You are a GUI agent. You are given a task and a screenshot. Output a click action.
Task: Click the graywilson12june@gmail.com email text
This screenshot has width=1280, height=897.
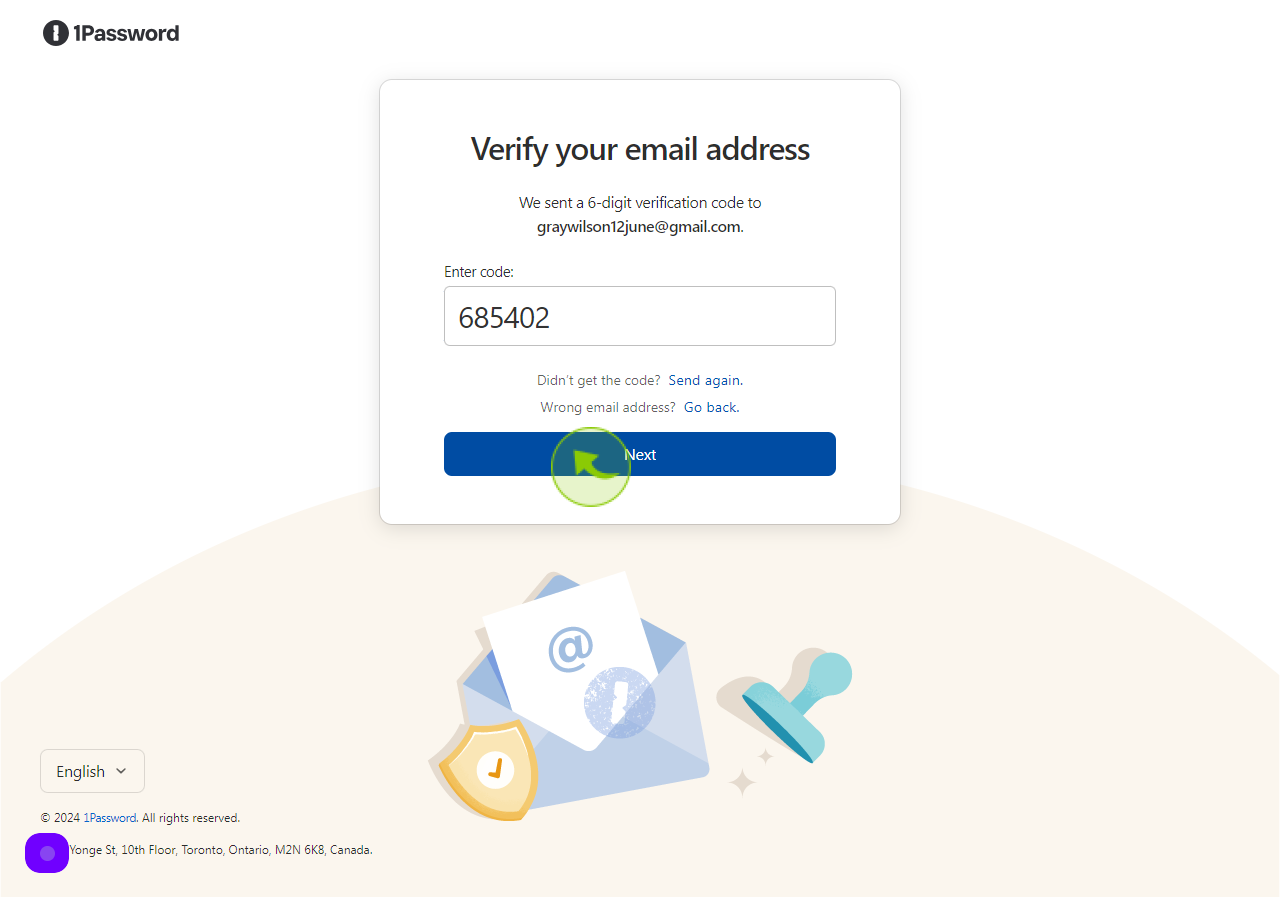pos(639,226)
